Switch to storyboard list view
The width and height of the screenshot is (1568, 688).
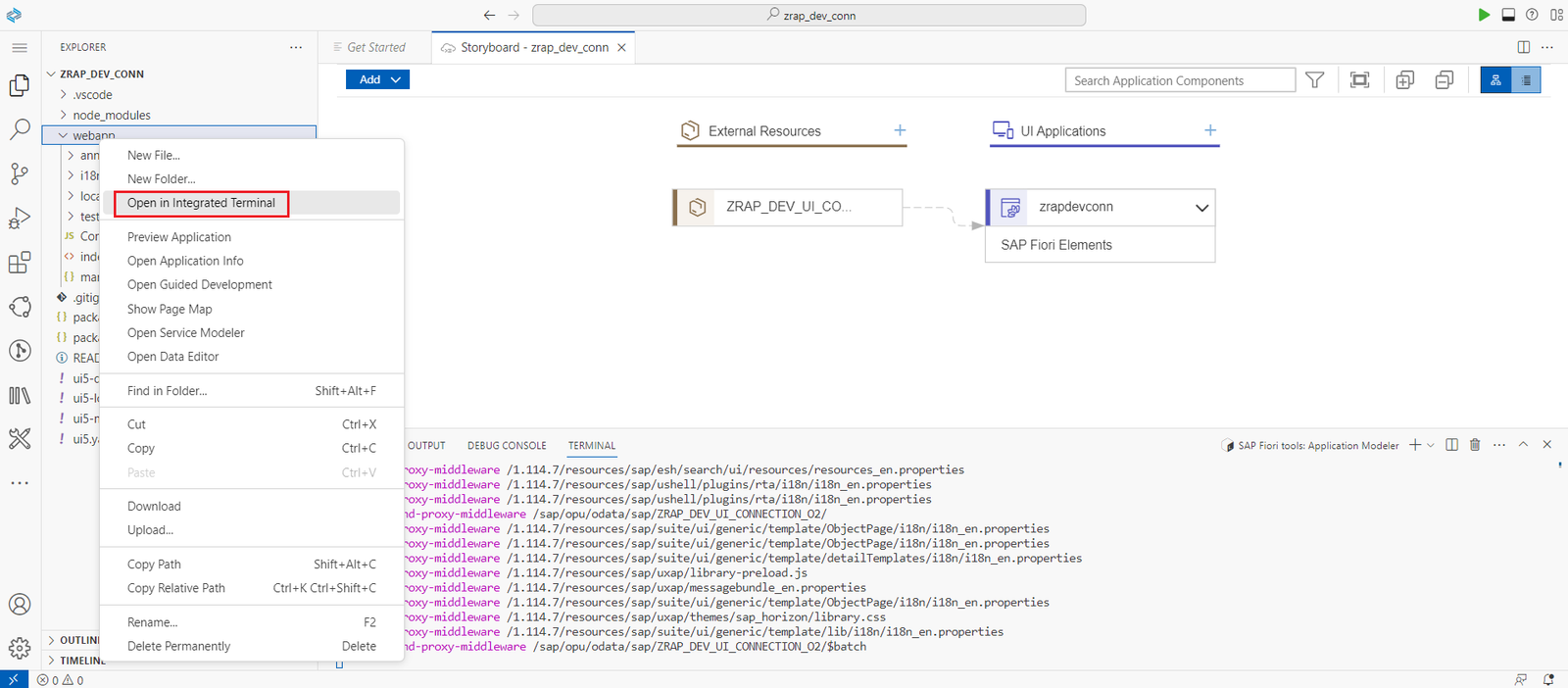pyautogui.click(x=1526, y=80)
